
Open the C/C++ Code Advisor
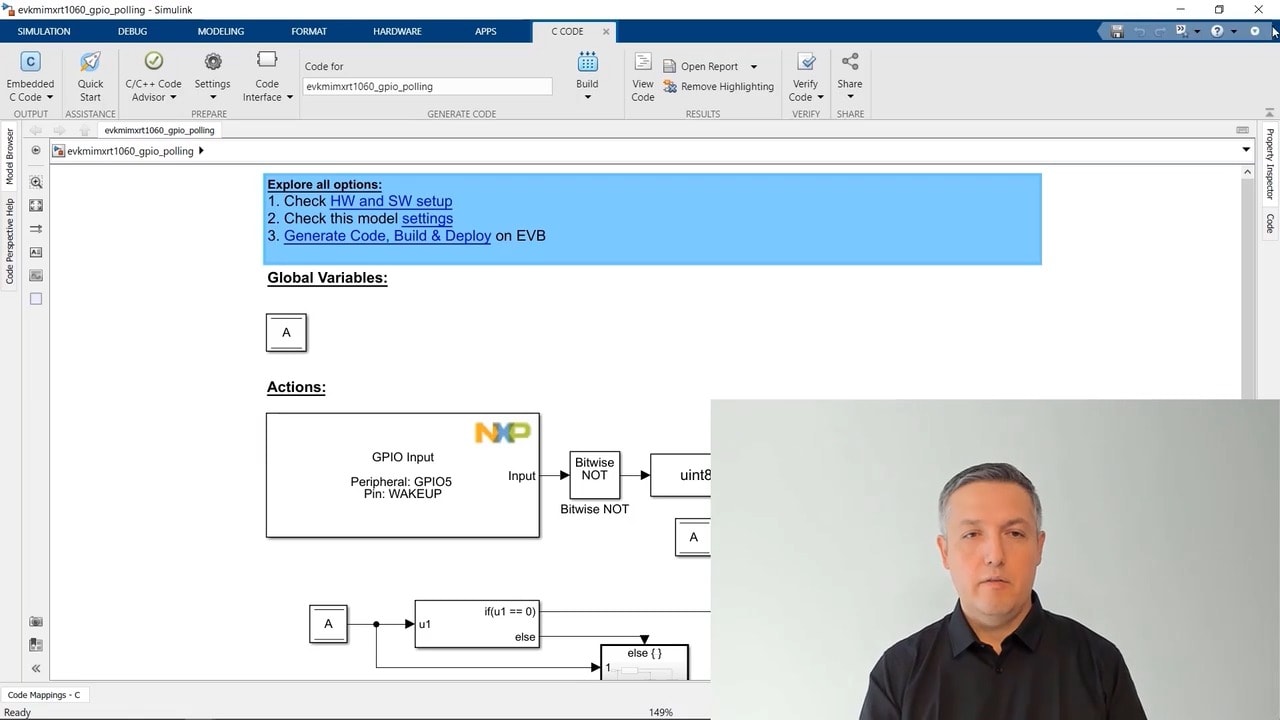[x=153, y=63]
